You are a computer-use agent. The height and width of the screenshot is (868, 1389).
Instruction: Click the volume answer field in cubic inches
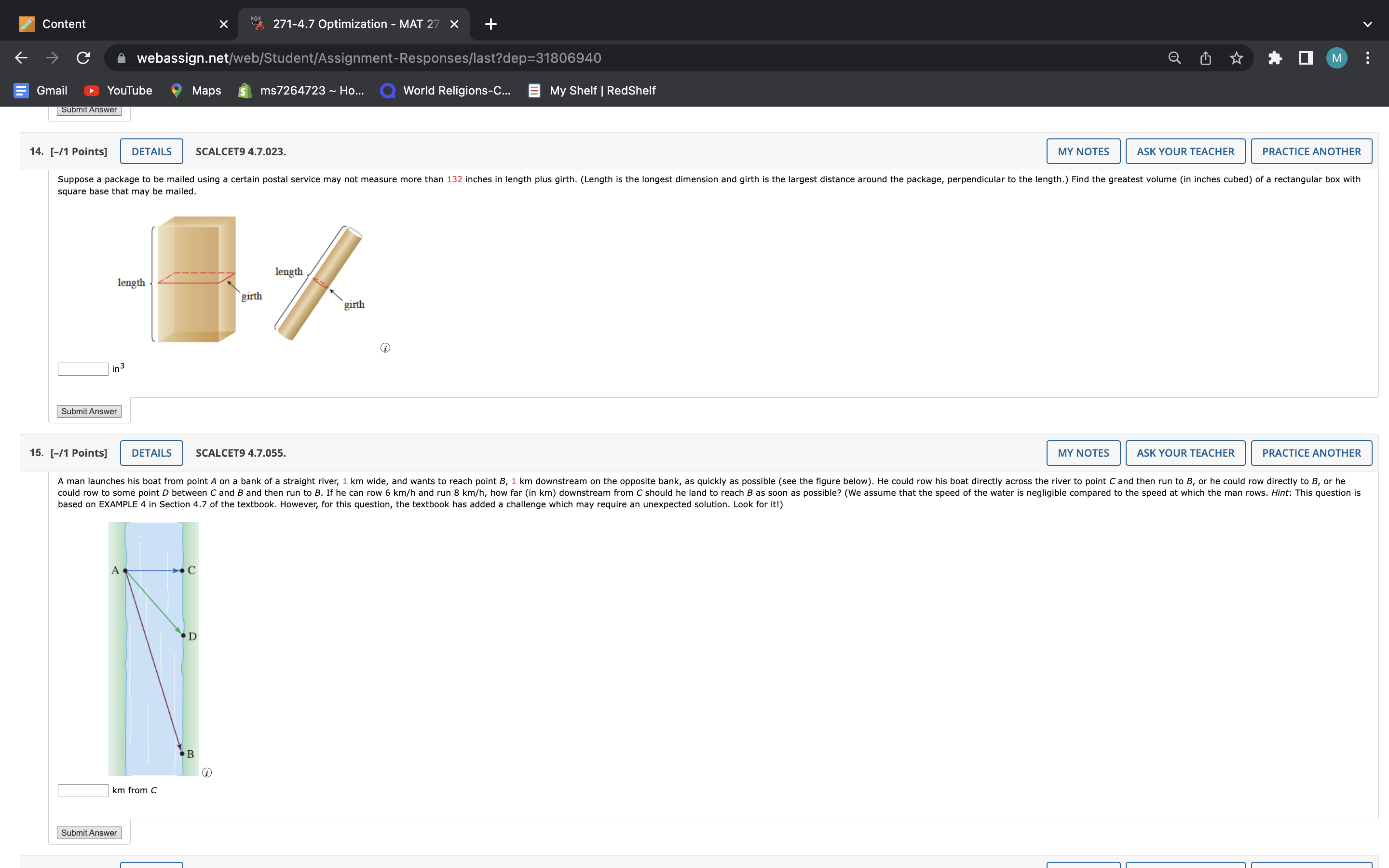[x=83, y=369]
